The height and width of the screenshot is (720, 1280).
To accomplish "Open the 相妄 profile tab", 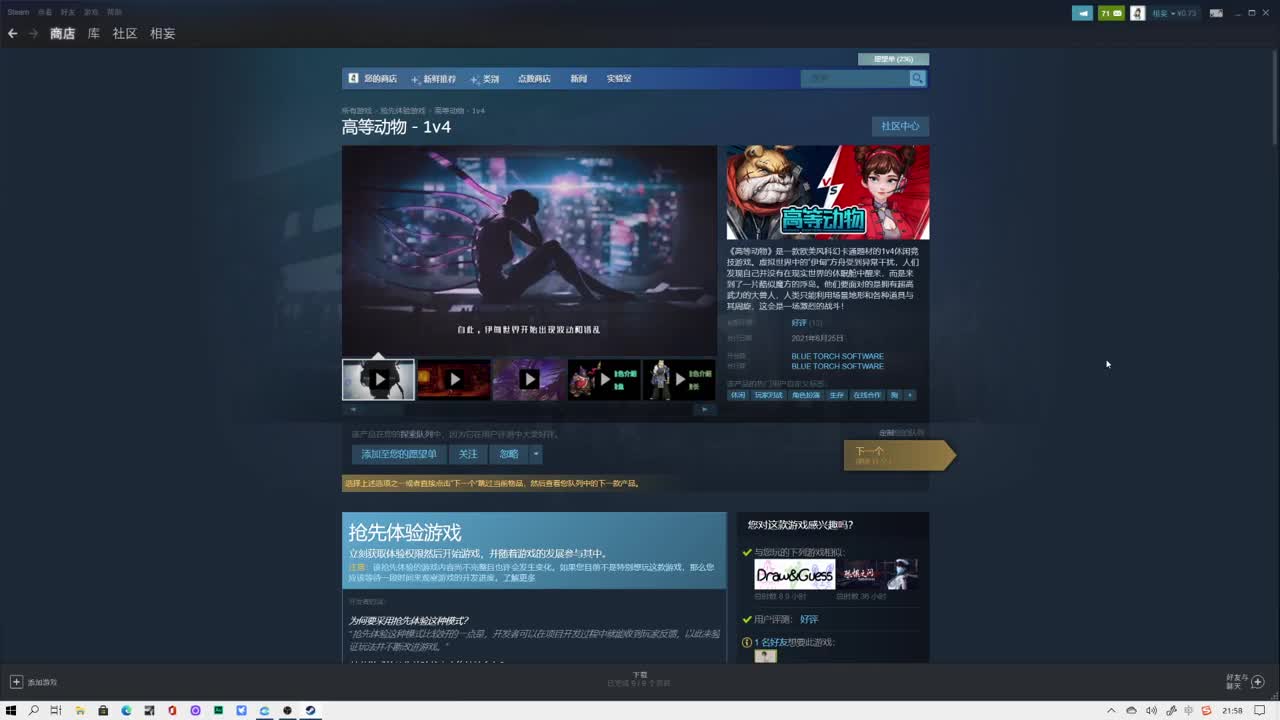I will pos(162,33).
